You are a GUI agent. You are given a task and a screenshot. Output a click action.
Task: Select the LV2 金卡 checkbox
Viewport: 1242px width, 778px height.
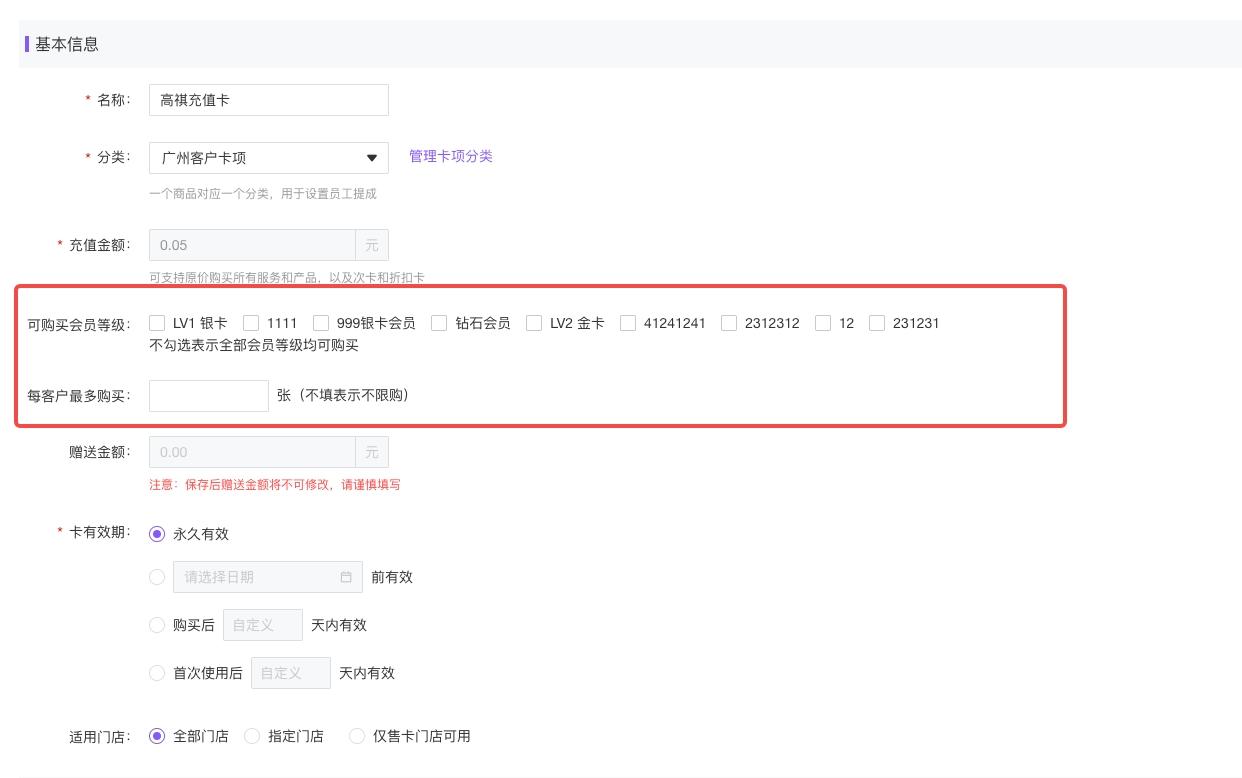point(534,323)
